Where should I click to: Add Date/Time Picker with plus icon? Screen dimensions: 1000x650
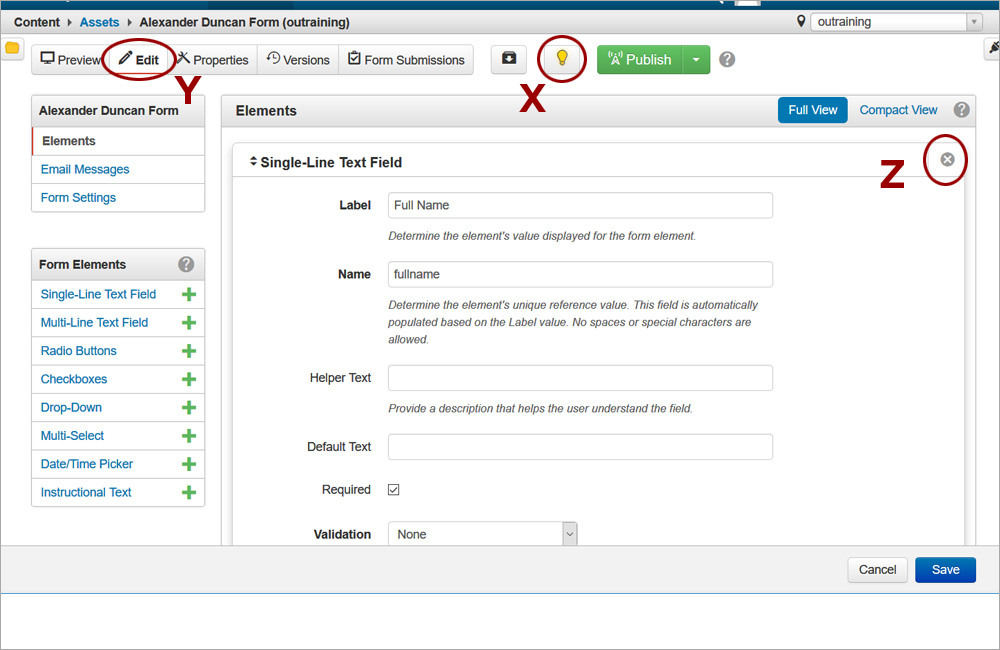[x=189, y=464]
